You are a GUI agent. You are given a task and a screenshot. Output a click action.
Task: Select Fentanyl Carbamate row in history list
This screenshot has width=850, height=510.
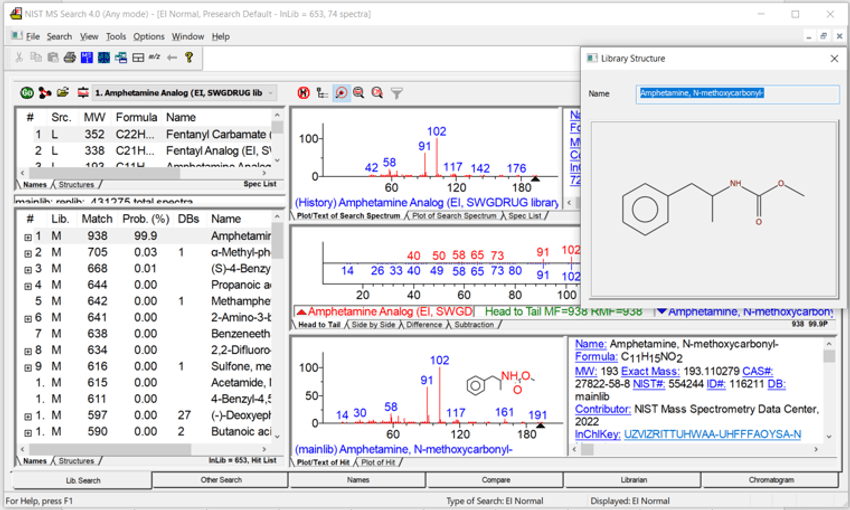pos(144,134)
